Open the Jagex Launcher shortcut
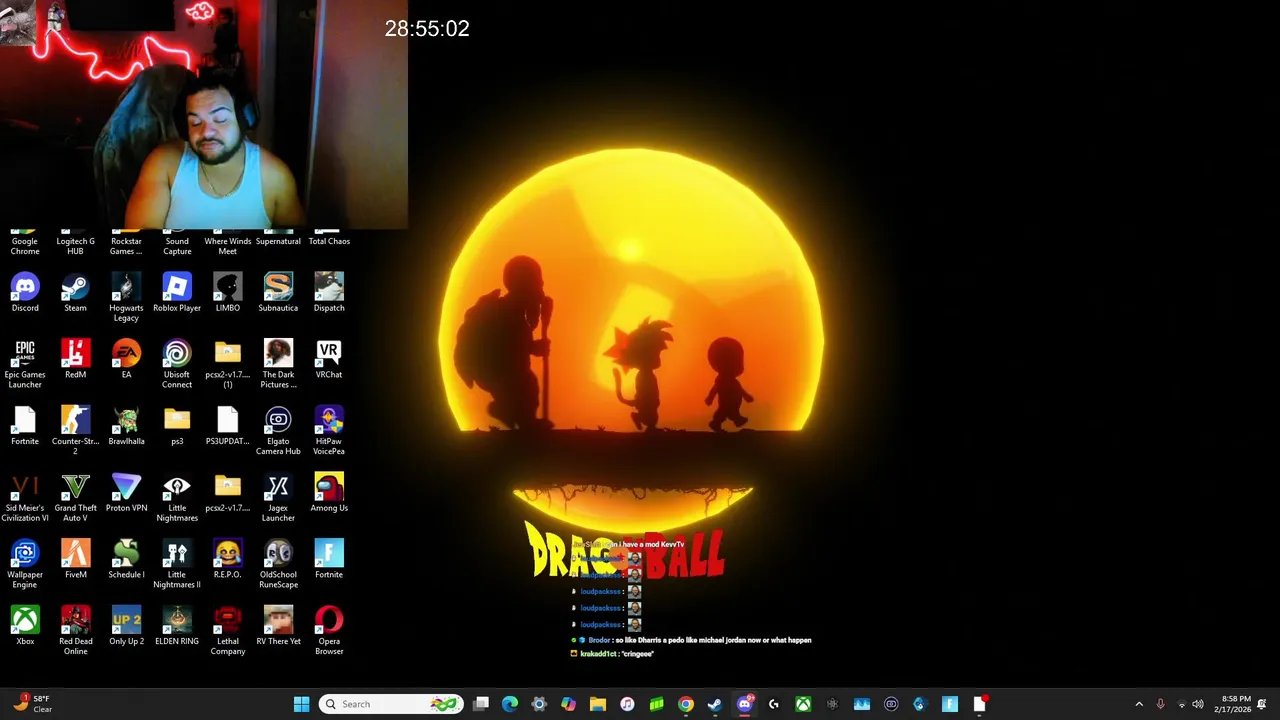Image resolution: width=1280 pixels, height=720 pixels. pyautogui.click(x=278, y=498)
